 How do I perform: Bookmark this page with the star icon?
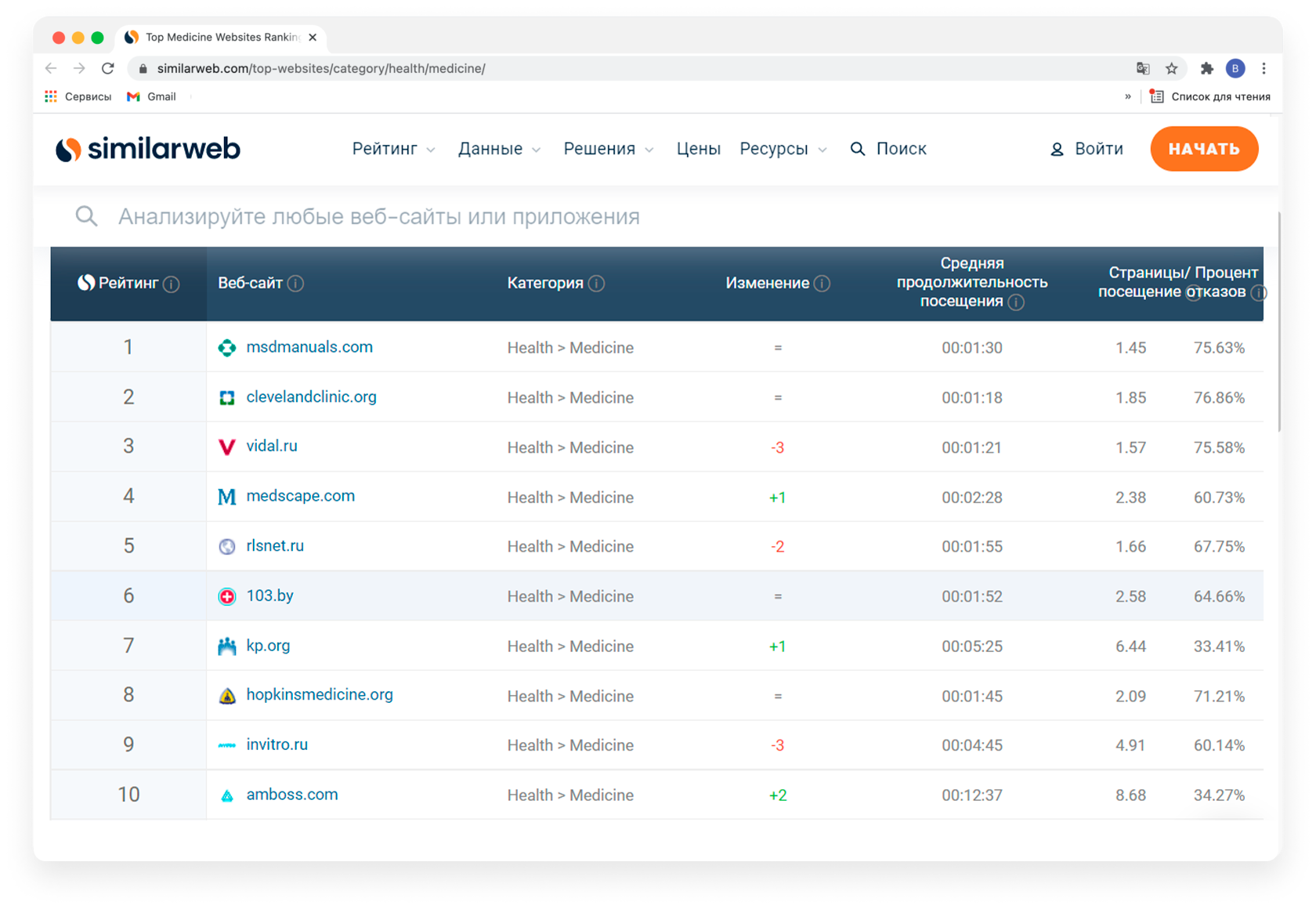(x=1172, y=69)
